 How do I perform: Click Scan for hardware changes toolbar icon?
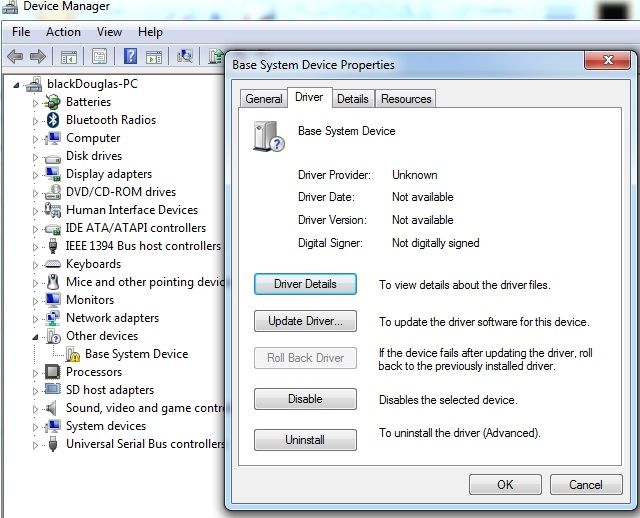184,56
